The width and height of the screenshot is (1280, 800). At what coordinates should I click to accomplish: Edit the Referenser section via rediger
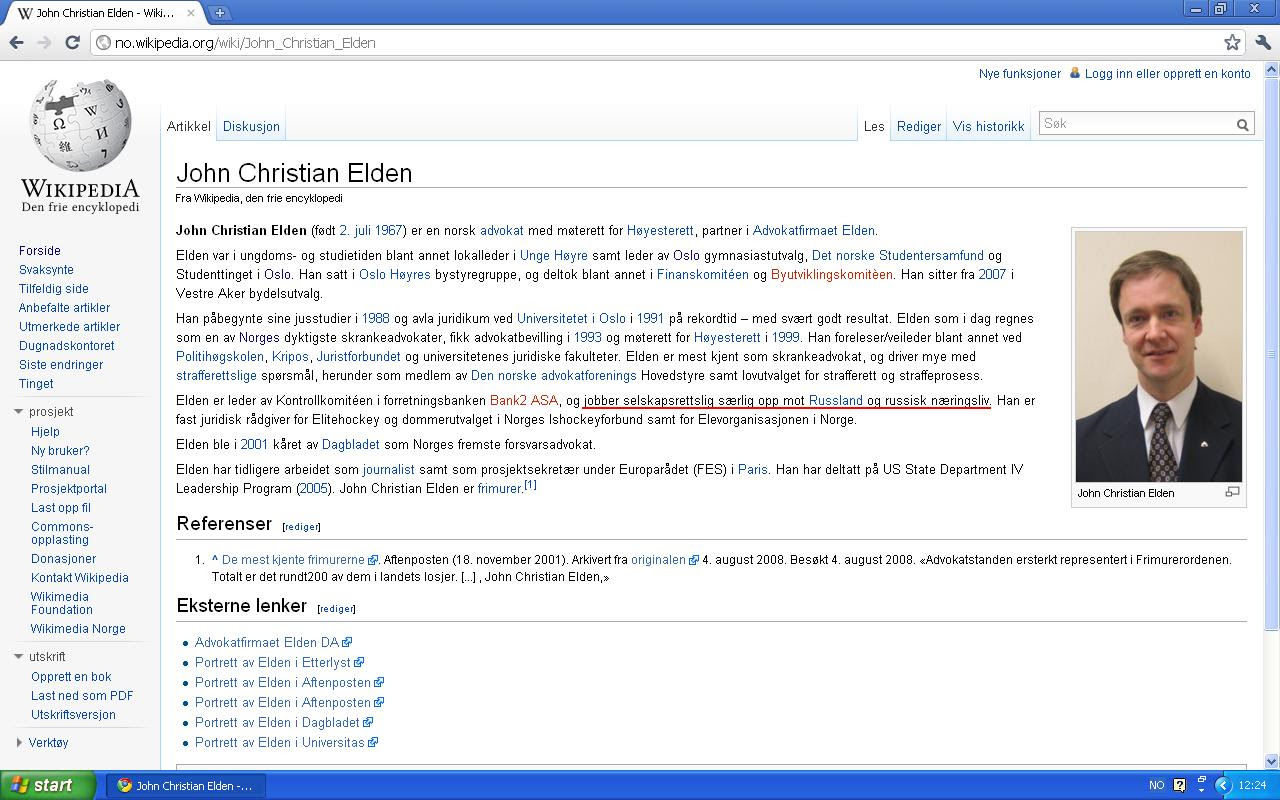pos(301,526)
